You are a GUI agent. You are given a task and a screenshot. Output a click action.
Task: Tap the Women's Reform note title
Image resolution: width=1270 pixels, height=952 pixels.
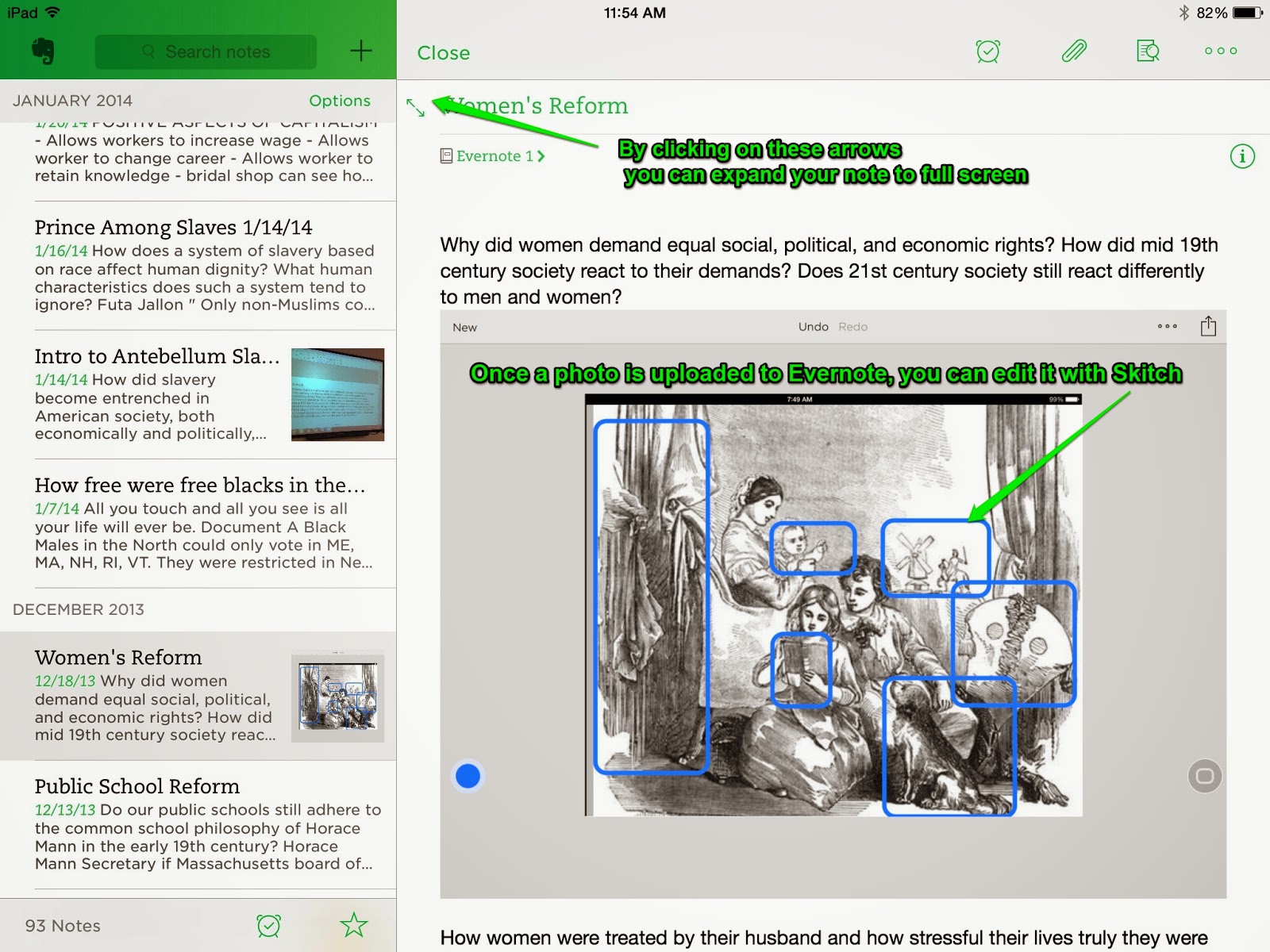(x=537, y=106)
